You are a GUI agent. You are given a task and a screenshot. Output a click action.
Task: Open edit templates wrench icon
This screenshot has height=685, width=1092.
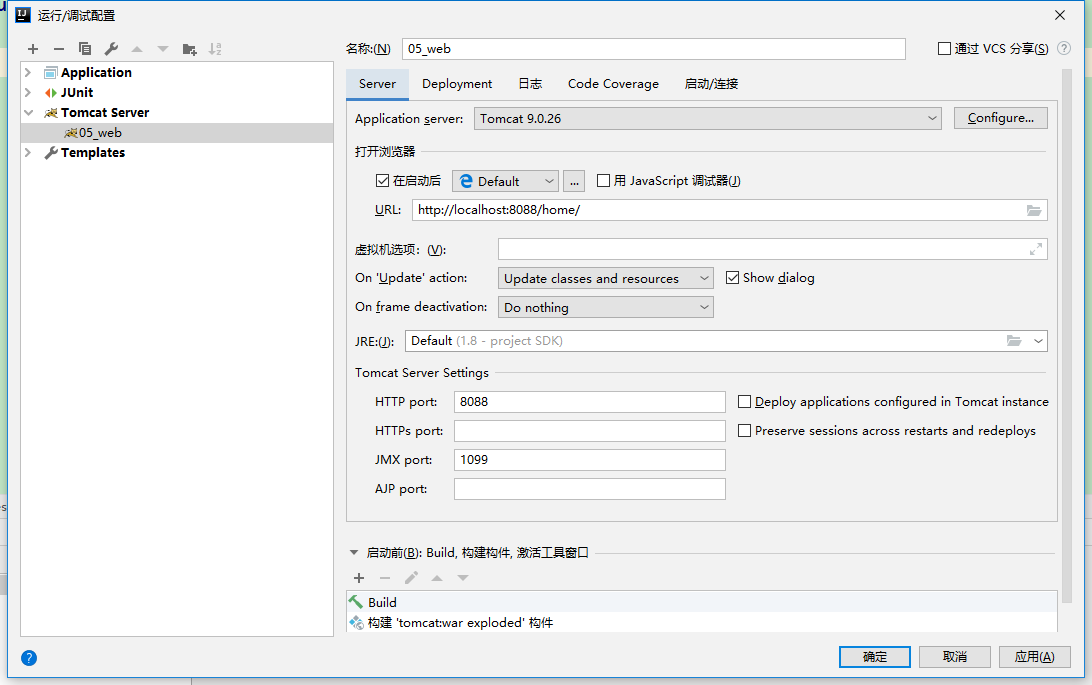click(x=111, y=49)
